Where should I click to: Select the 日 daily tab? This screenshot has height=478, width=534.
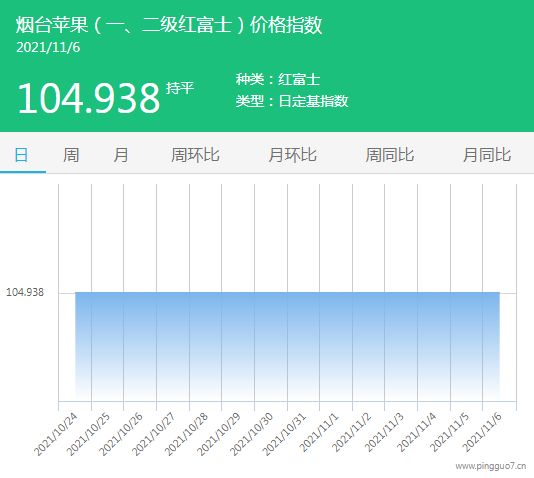(21, 155)
